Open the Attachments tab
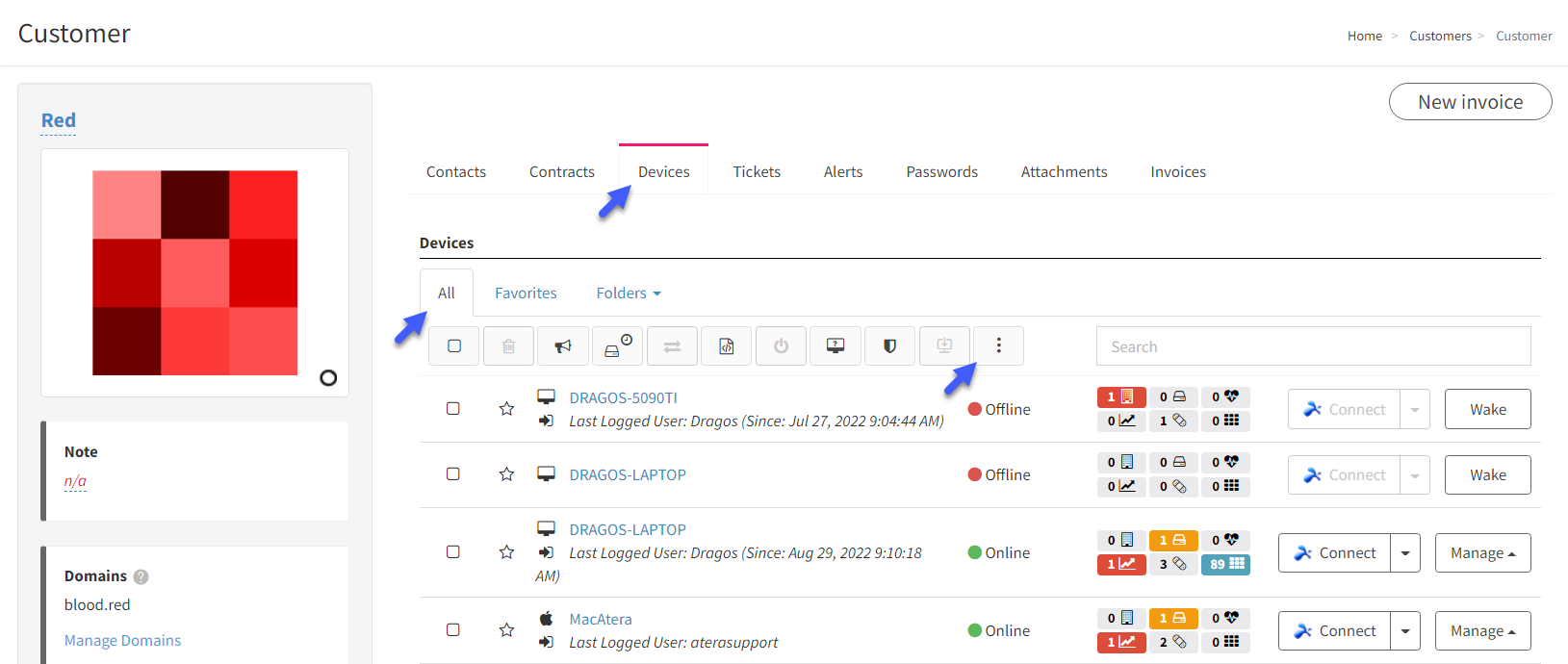Viewport: 1568px width, 664px height. pyautogui.click(x=1065, y=172)
